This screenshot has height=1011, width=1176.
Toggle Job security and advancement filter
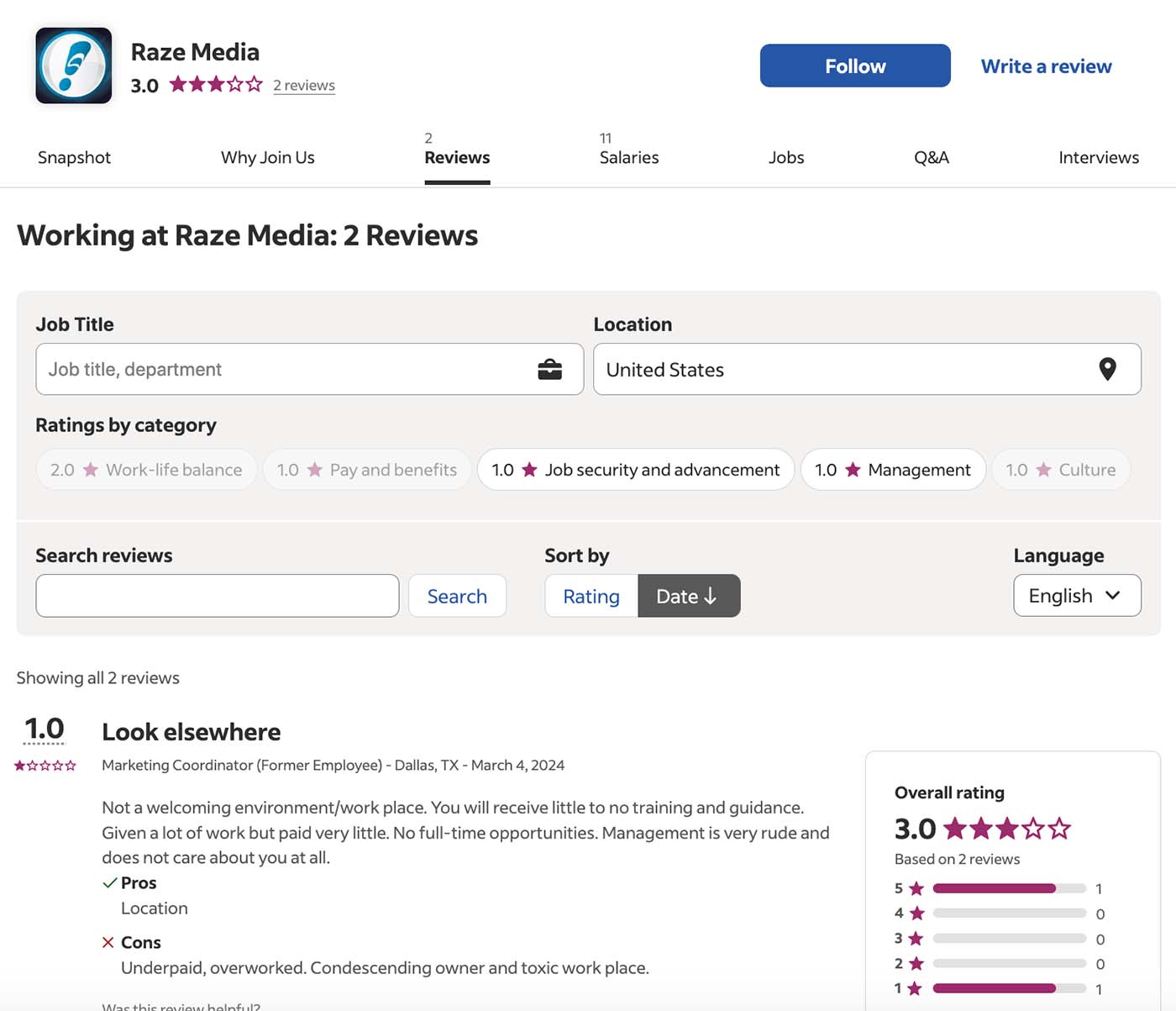coord(636,470)
